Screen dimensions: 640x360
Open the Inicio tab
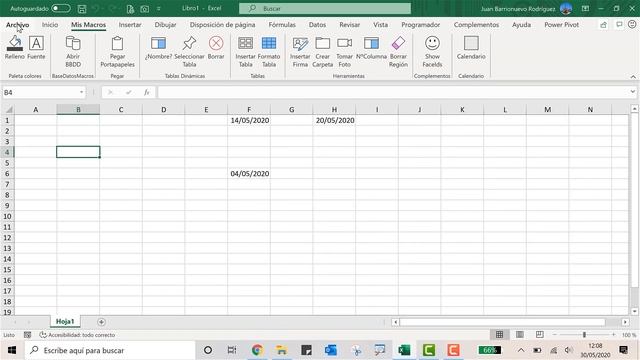pos(50,25)
